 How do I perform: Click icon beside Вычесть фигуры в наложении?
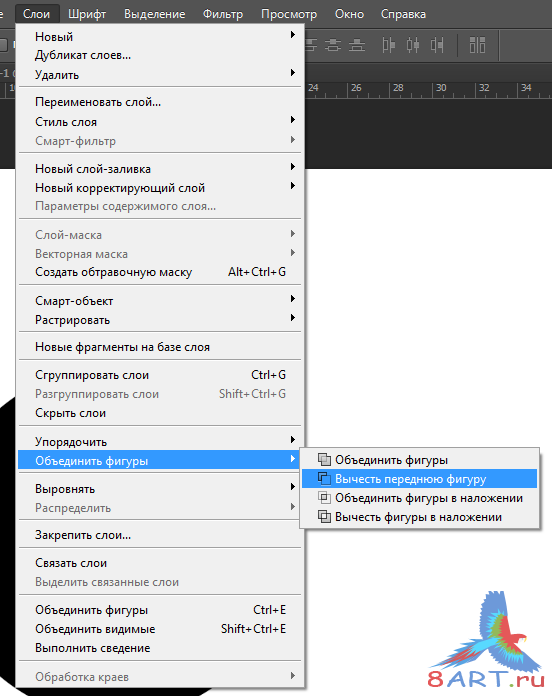(324, 517)
